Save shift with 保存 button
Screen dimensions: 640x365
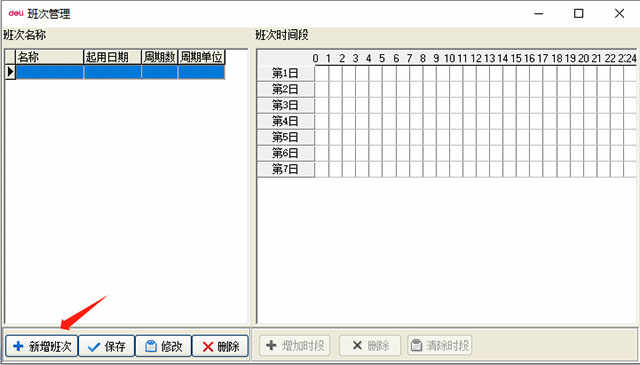click(x=107, y=346)
